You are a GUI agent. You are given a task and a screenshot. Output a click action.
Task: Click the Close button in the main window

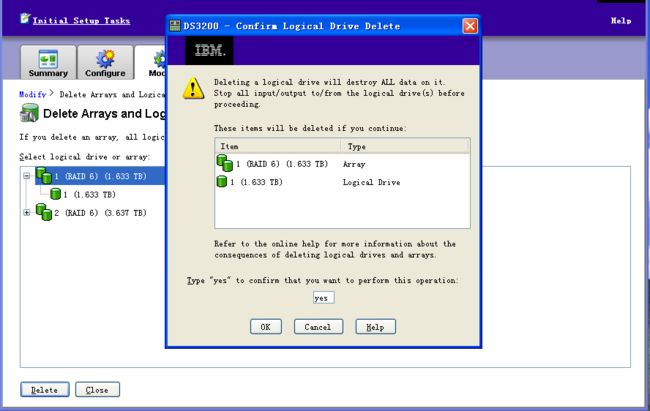coord(97,389)
